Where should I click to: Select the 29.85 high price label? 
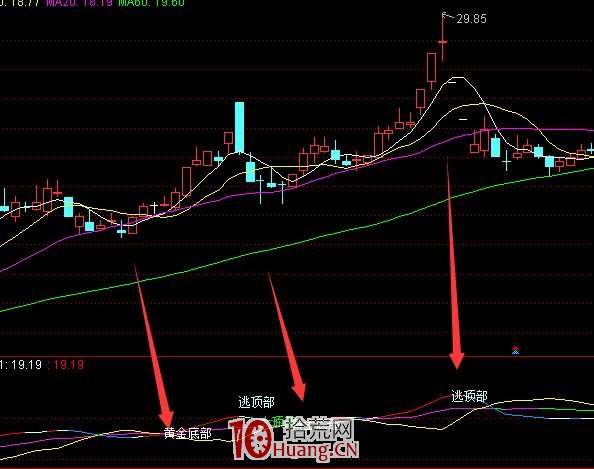(471, 19)
